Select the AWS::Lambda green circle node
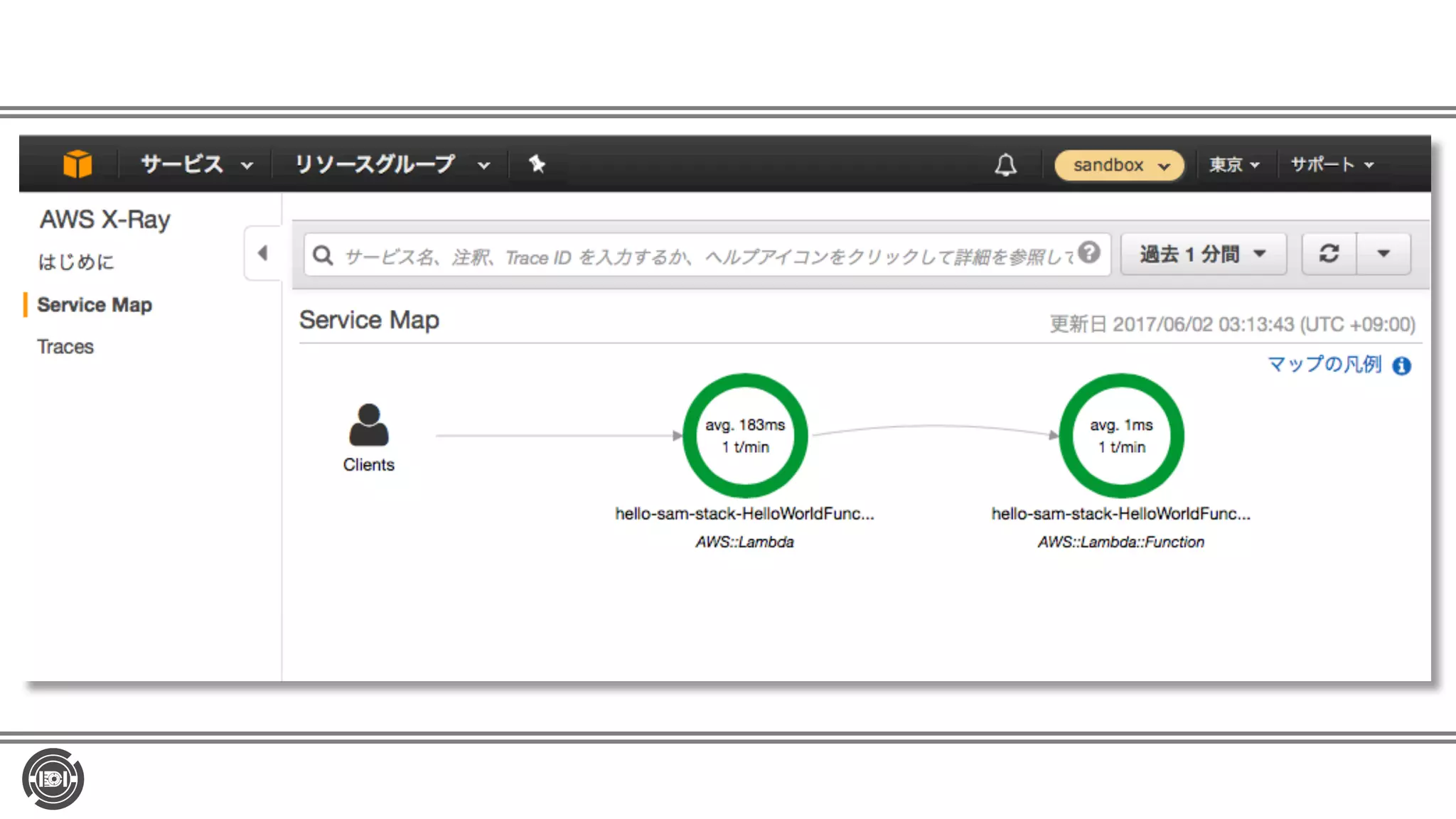The height and width of the screenshot is (819, 1456). [744, 436]
